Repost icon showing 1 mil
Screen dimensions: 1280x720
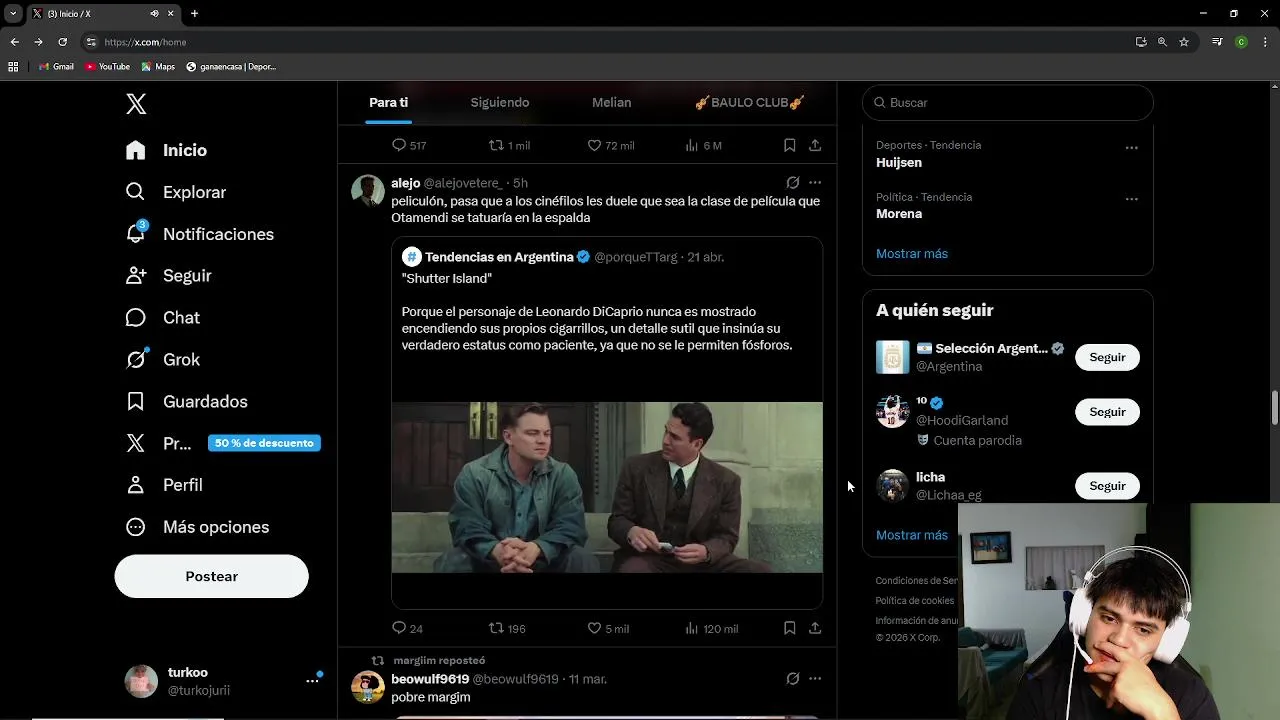[508, 145]
